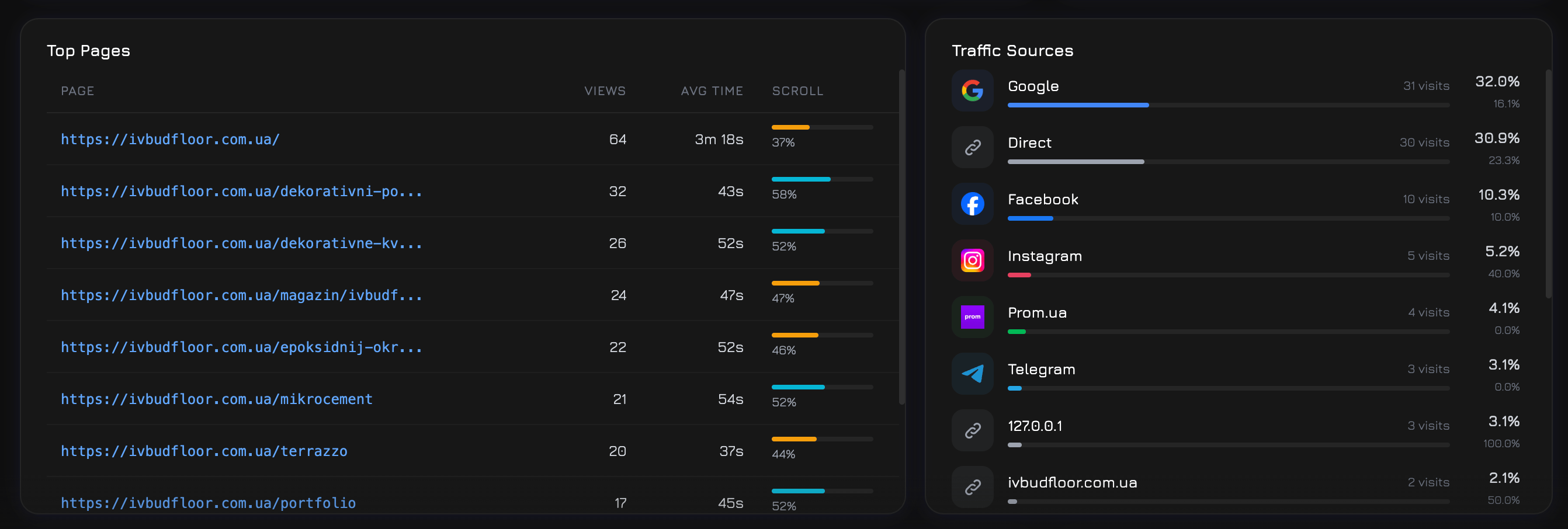Click the Instagram traffic share bar
1568x529 pixels.
pos(1229,275)
